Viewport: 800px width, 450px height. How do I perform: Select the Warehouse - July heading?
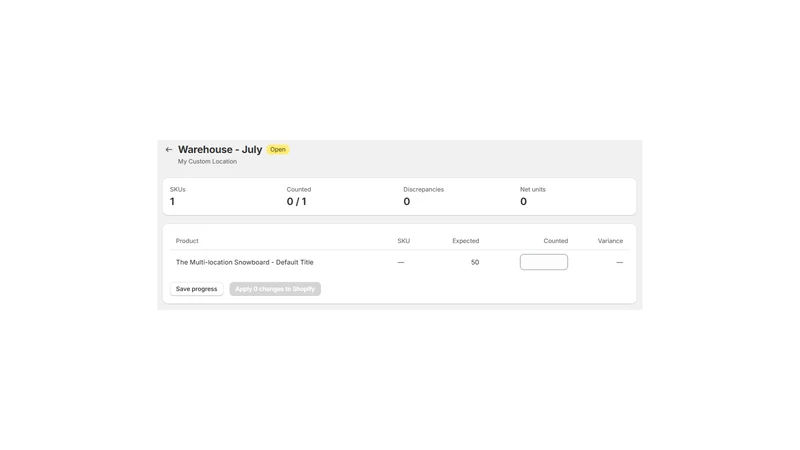220,149
